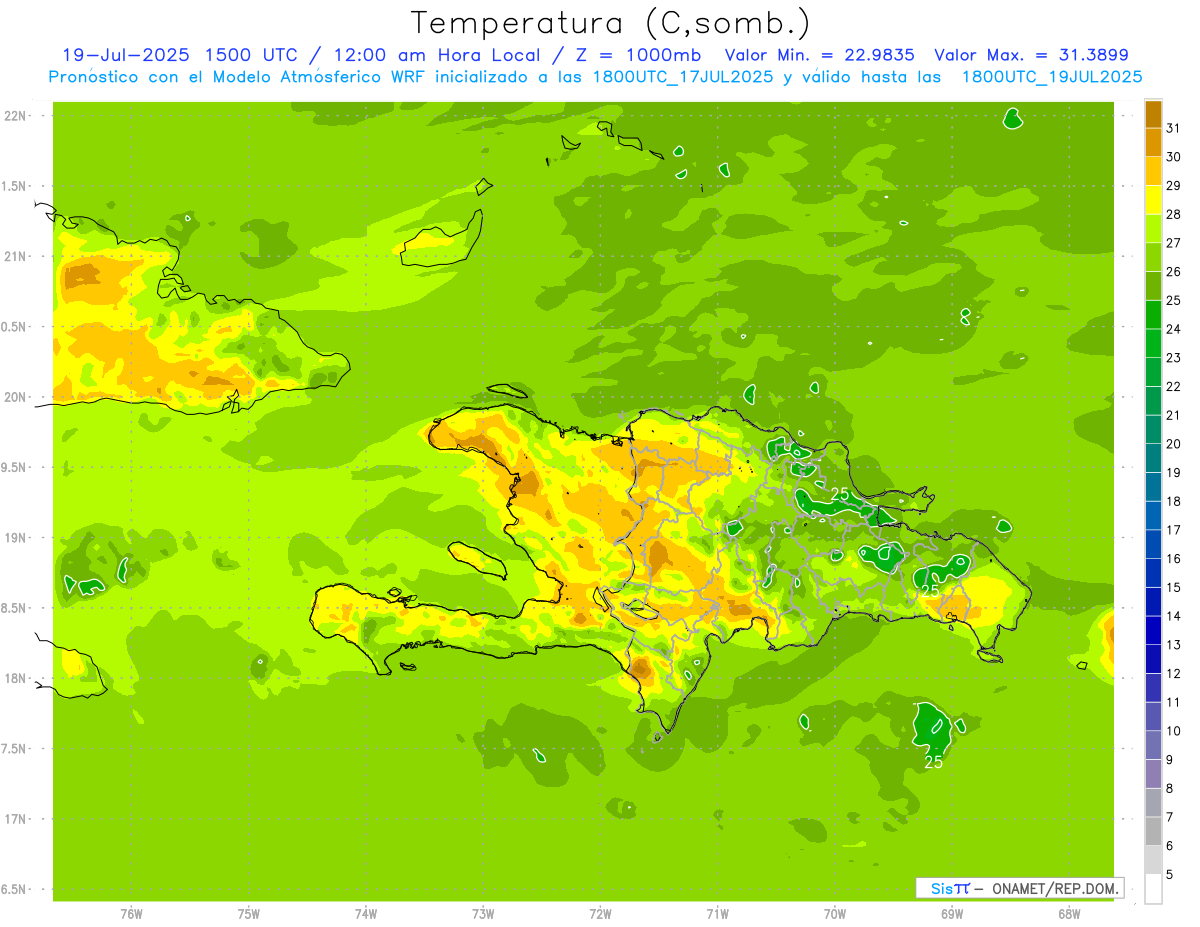Click the 'Valor Min. = 22.9835' readout
Screen dimensions: 1200x927
point(819,55)
